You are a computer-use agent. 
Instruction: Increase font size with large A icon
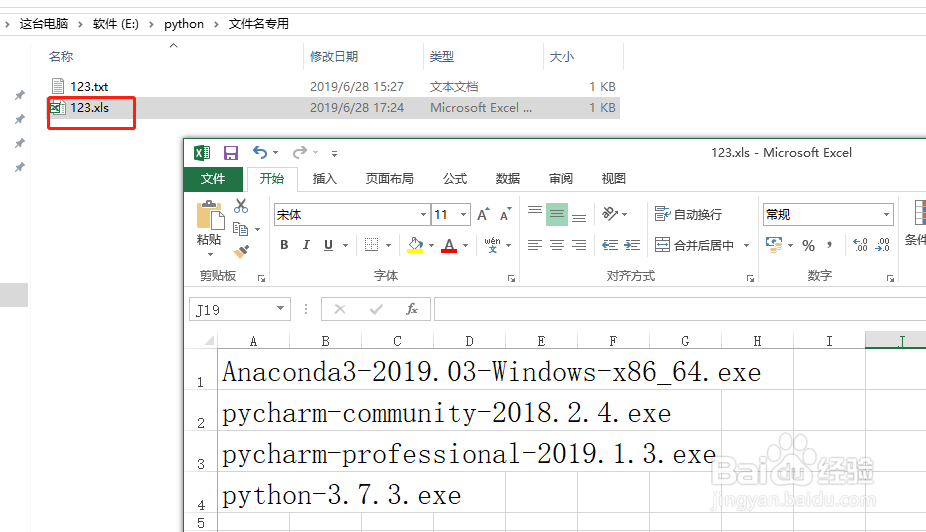(483, 214)
